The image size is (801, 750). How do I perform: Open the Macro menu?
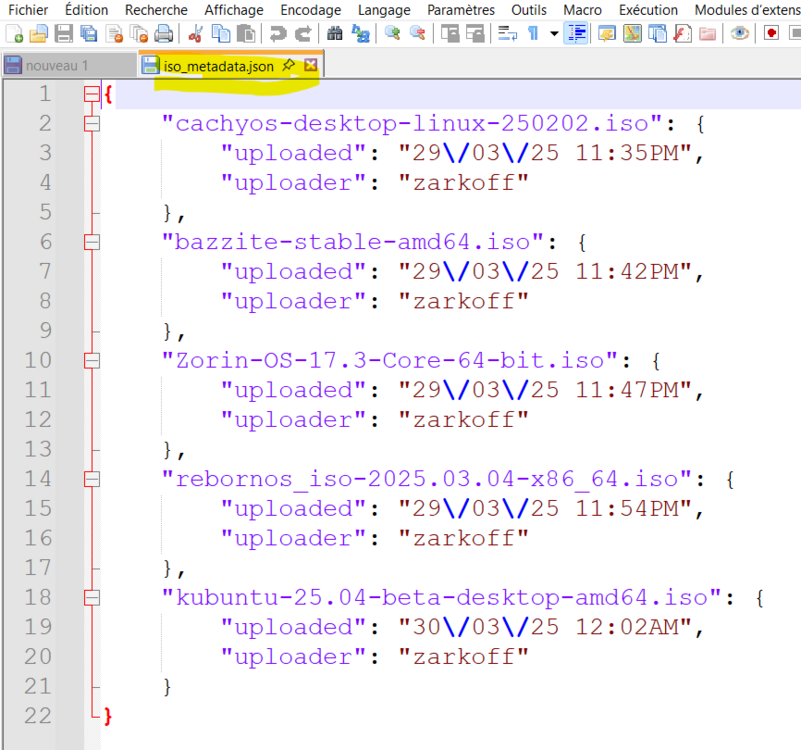(x=582, y=10)
